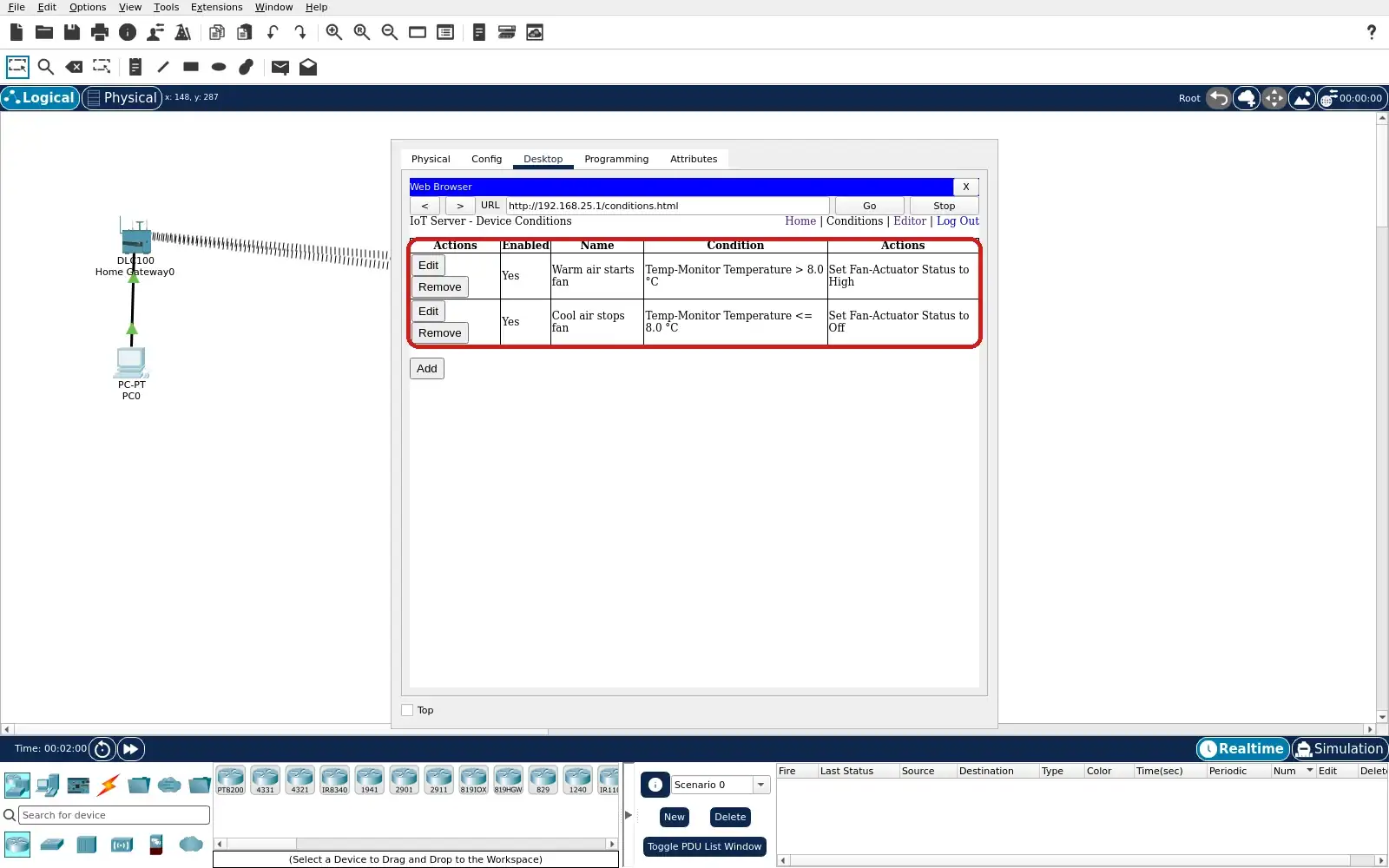Click Edit for Warm air starts fan

pyautogui.click(x=428, y=266)
